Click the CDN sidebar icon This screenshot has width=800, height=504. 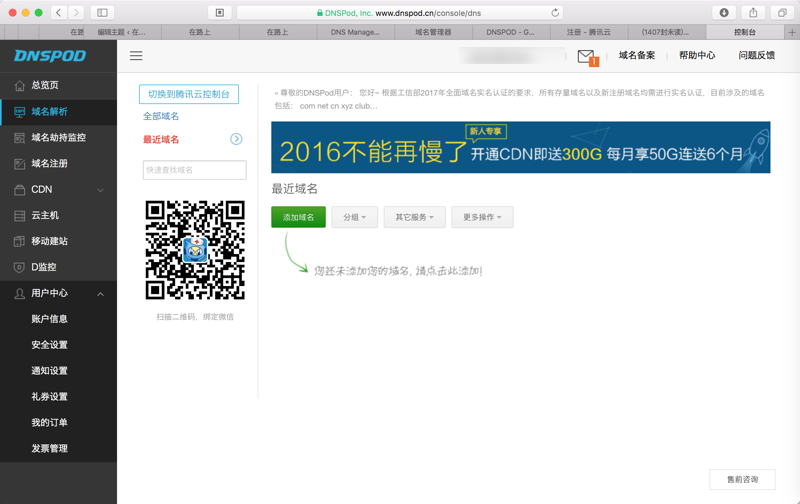point(19,190)
